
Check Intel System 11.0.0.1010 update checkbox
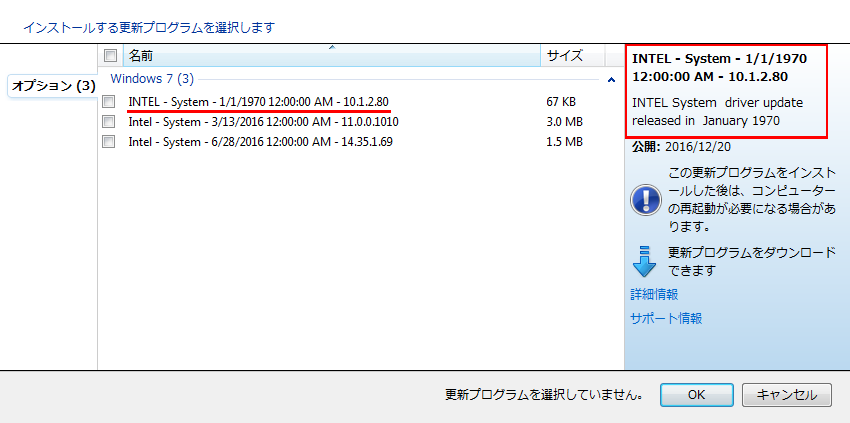[109, 121]
